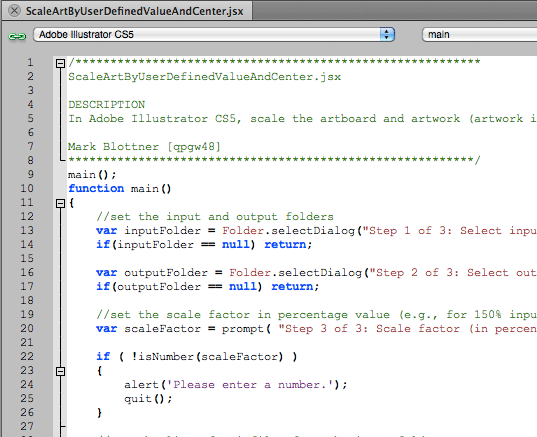
Task: Click the 'In Adobe Illustrator CS5' comment line
Action: 302,118
